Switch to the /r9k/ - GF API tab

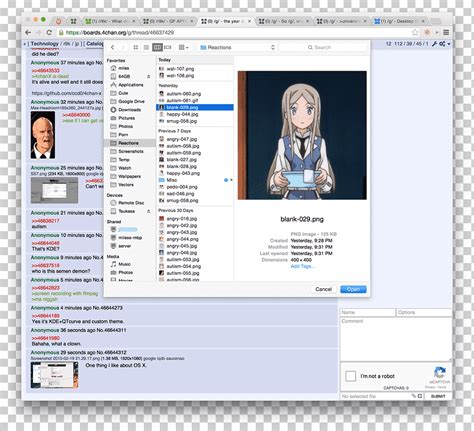click(168, 21)
